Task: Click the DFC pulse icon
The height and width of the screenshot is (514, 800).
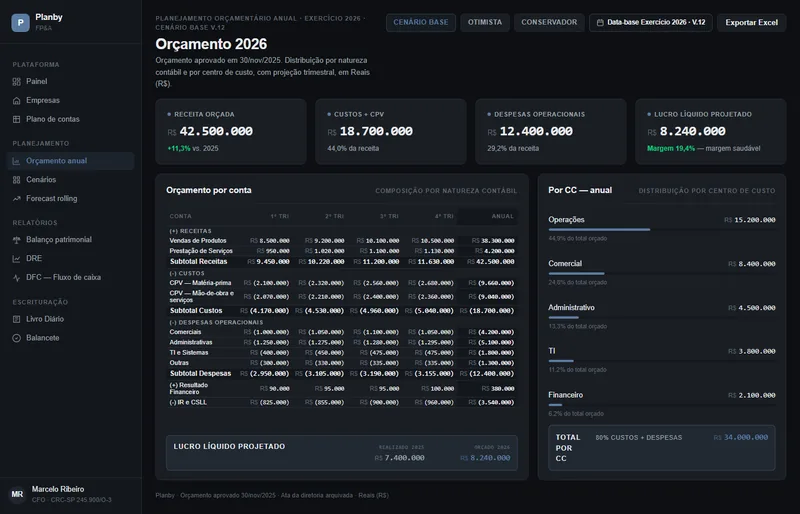Action: 16,278
